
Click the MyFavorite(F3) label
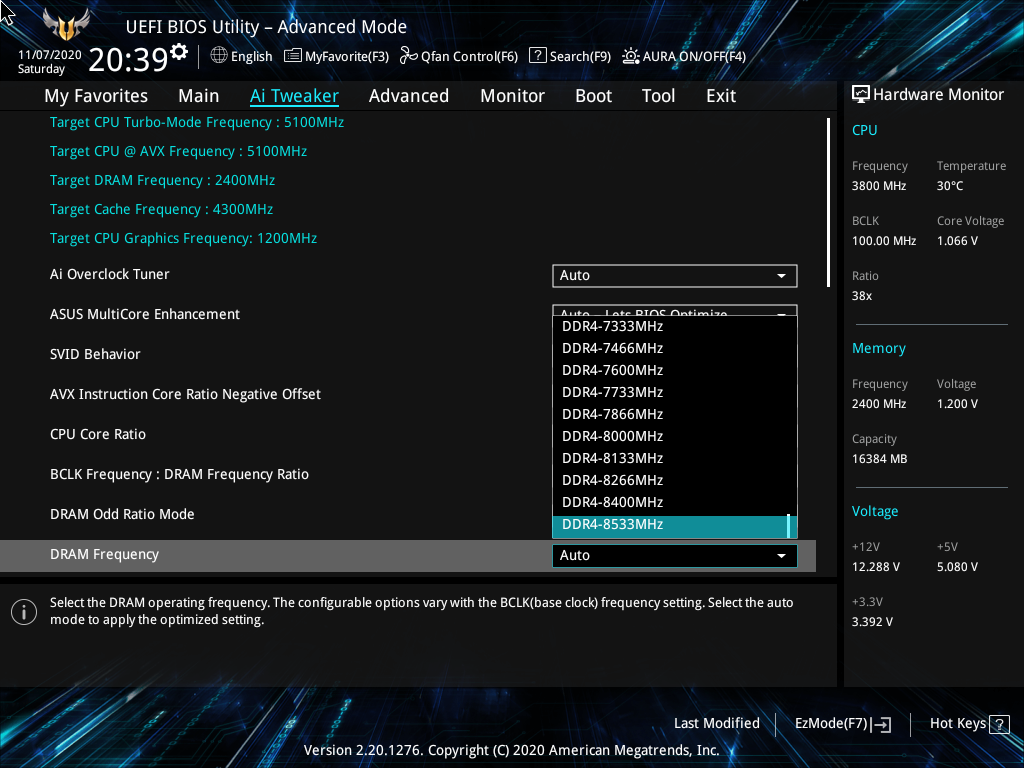(347, 57)
